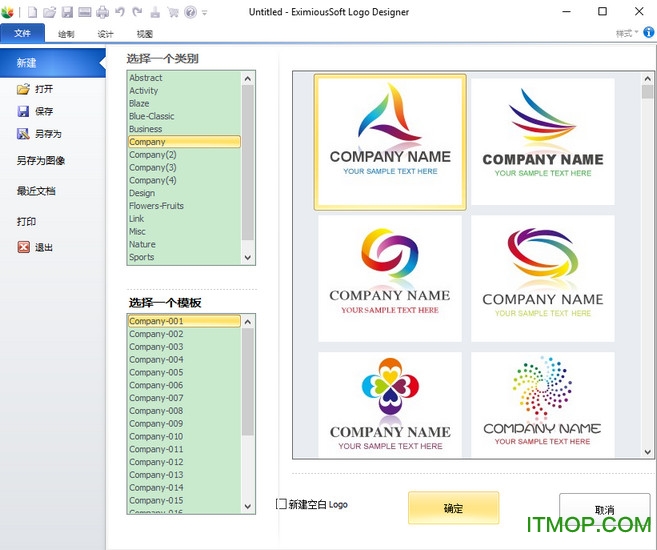
Task: Open the 视图 ribbon tab
Action: [145, 34]
